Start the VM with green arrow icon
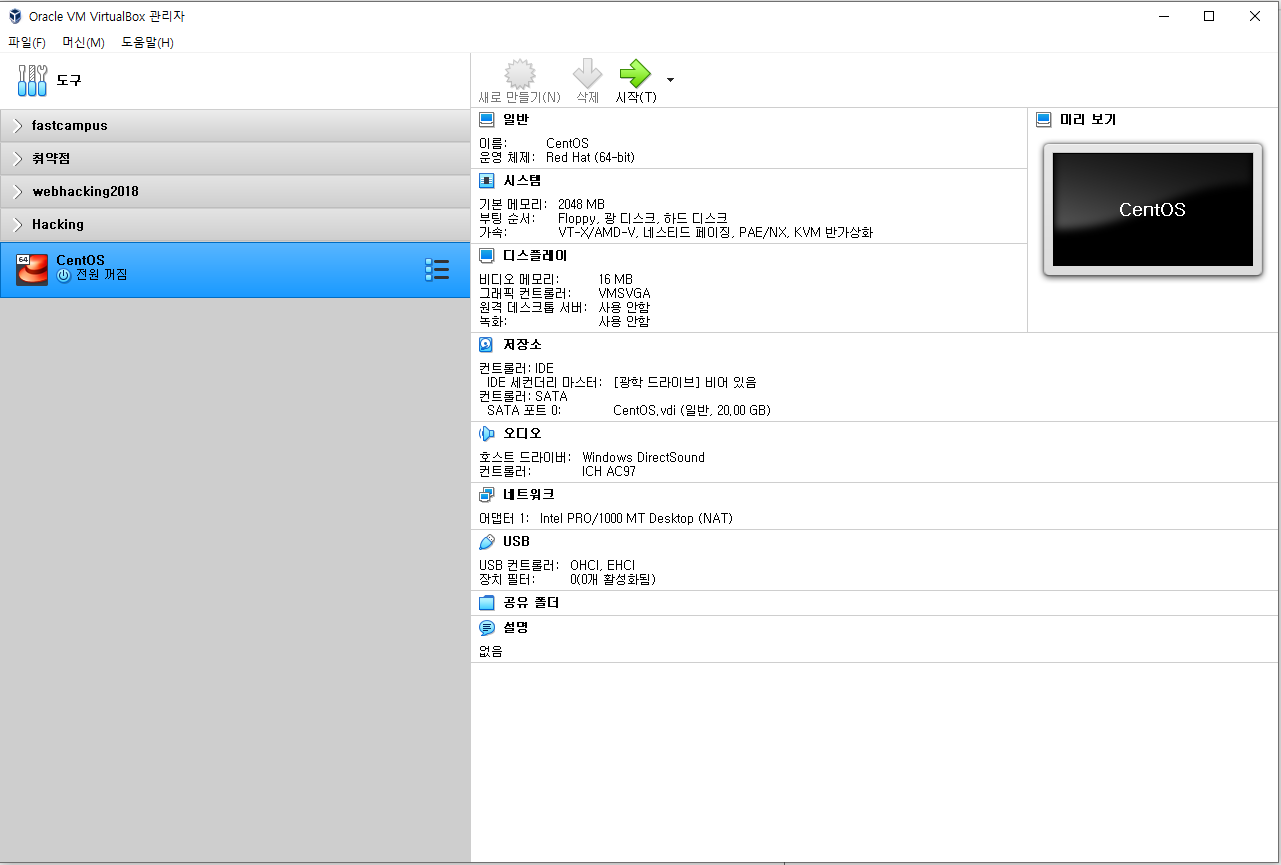Viewport: 1281px width, 865px height. pos(635,74)
